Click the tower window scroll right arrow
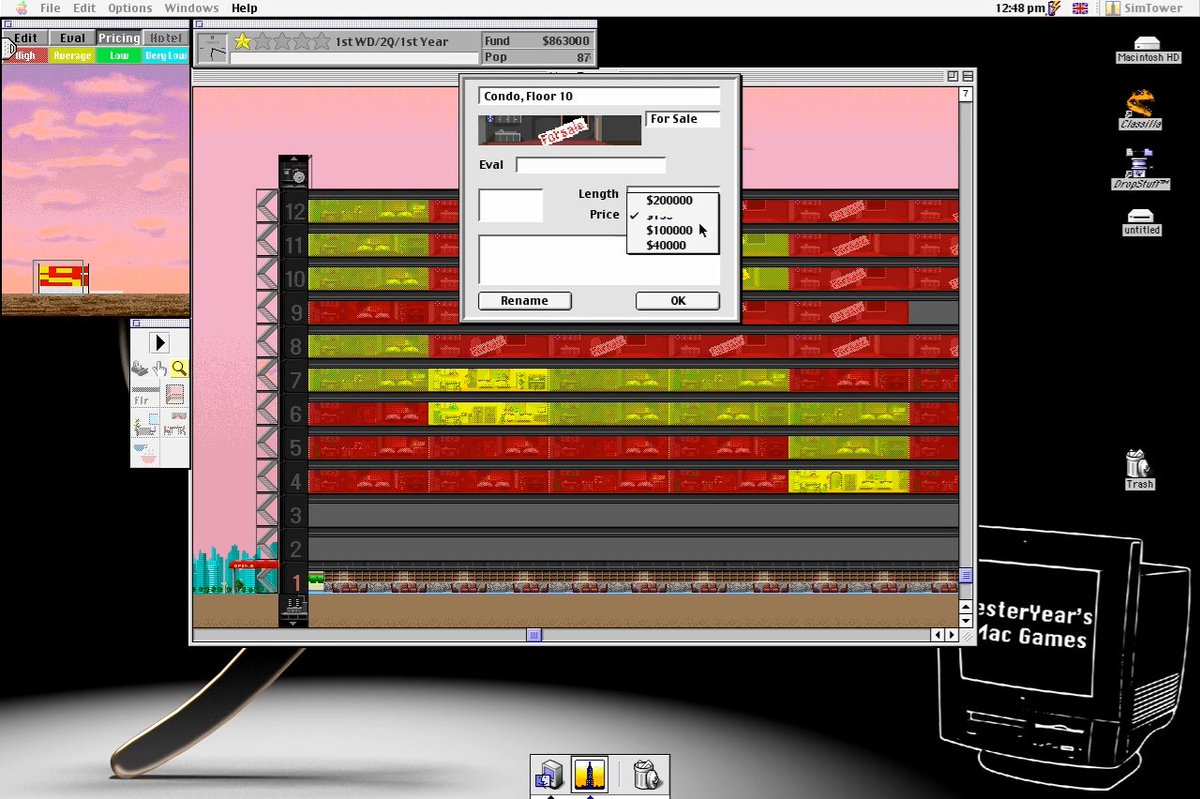Viewport: 1200px width, 799px height. click(951, 634)
